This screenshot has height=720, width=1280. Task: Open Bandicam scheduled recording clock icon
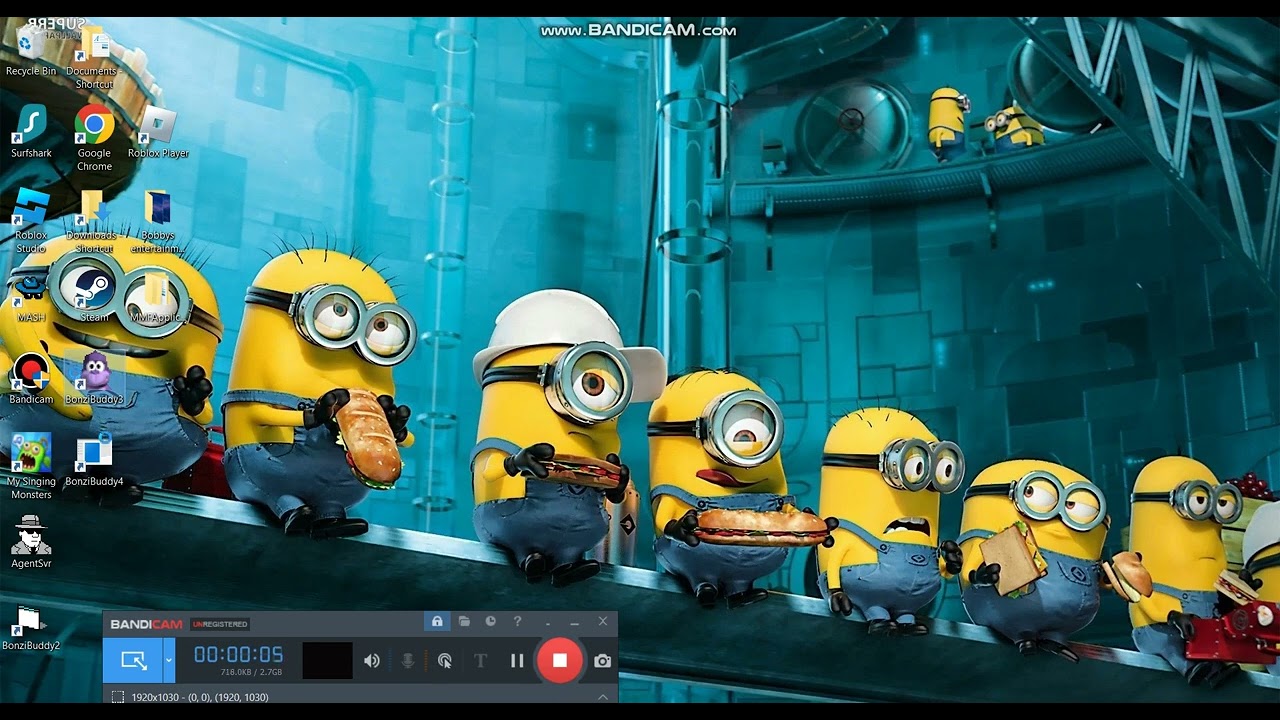pyautogui.click(x=491, y=621)
